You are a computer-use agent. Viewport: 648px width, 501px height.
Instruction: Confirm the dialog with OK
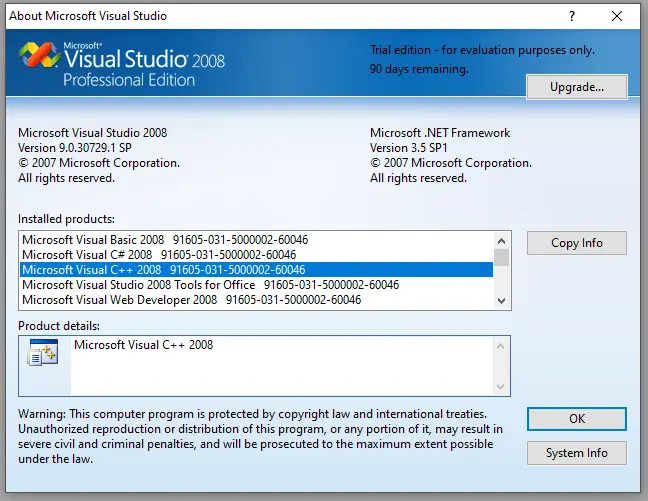pyautogui.click(x=577, y=419)
